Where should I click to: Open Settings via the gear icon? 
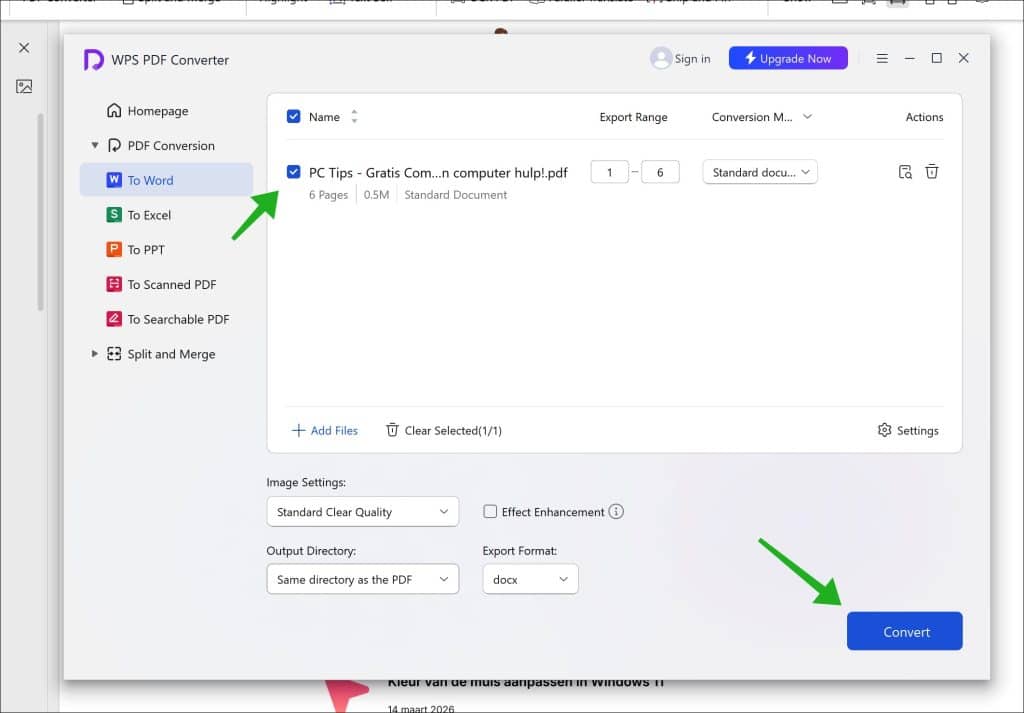908,430
